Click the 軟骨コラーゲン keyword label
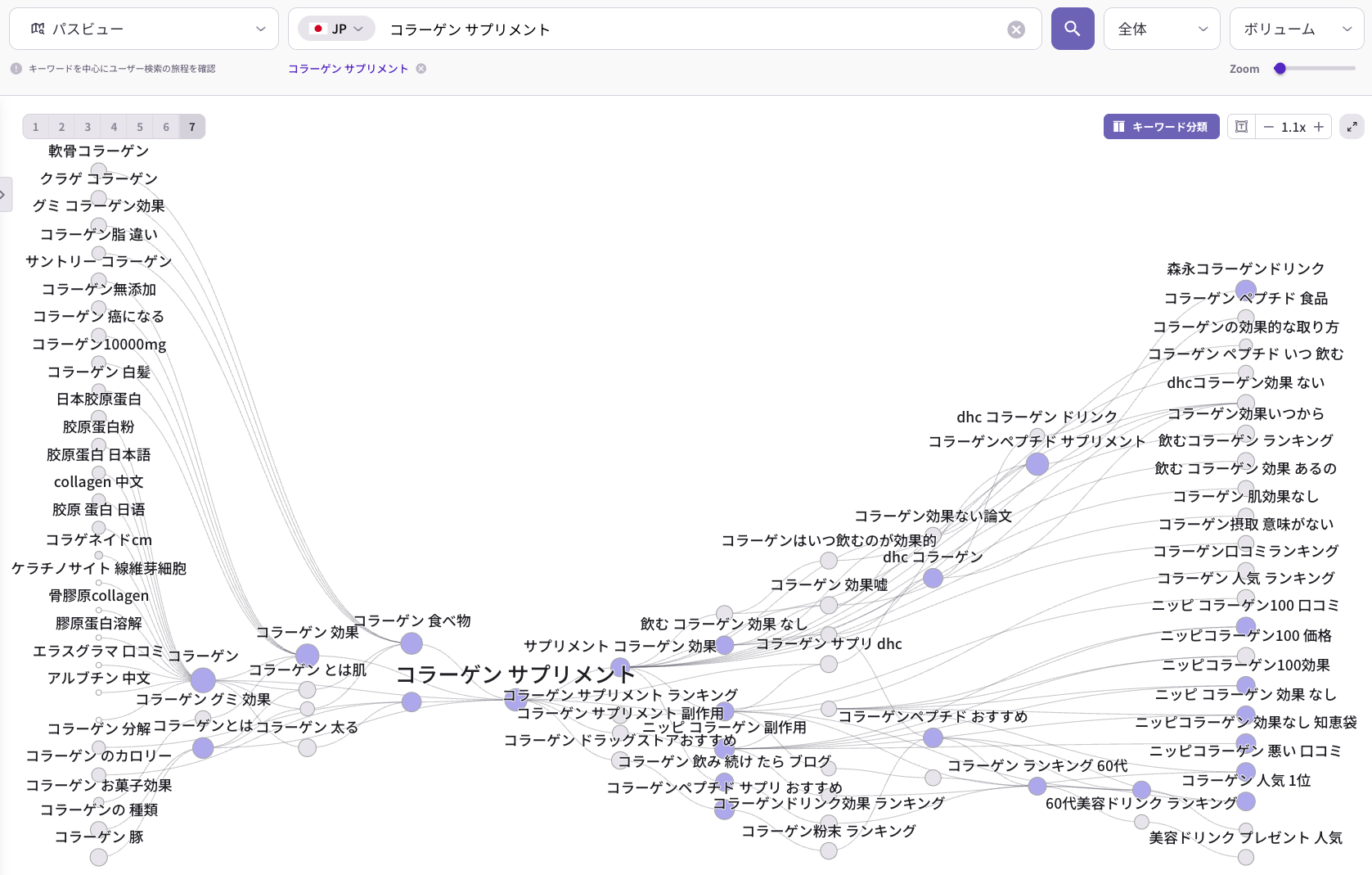This screenshot has width=1372, height=875. (x=99, y=151)
